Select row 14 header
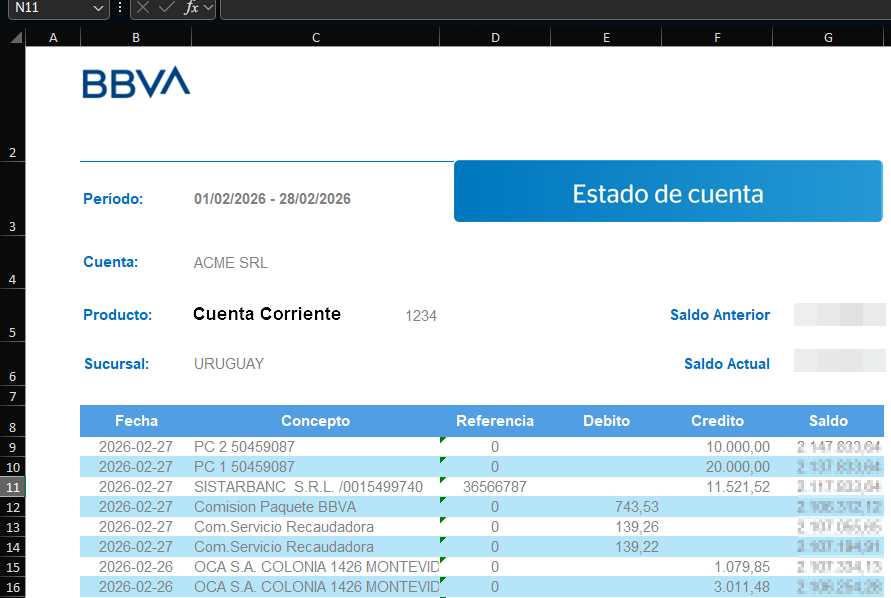 13,546
